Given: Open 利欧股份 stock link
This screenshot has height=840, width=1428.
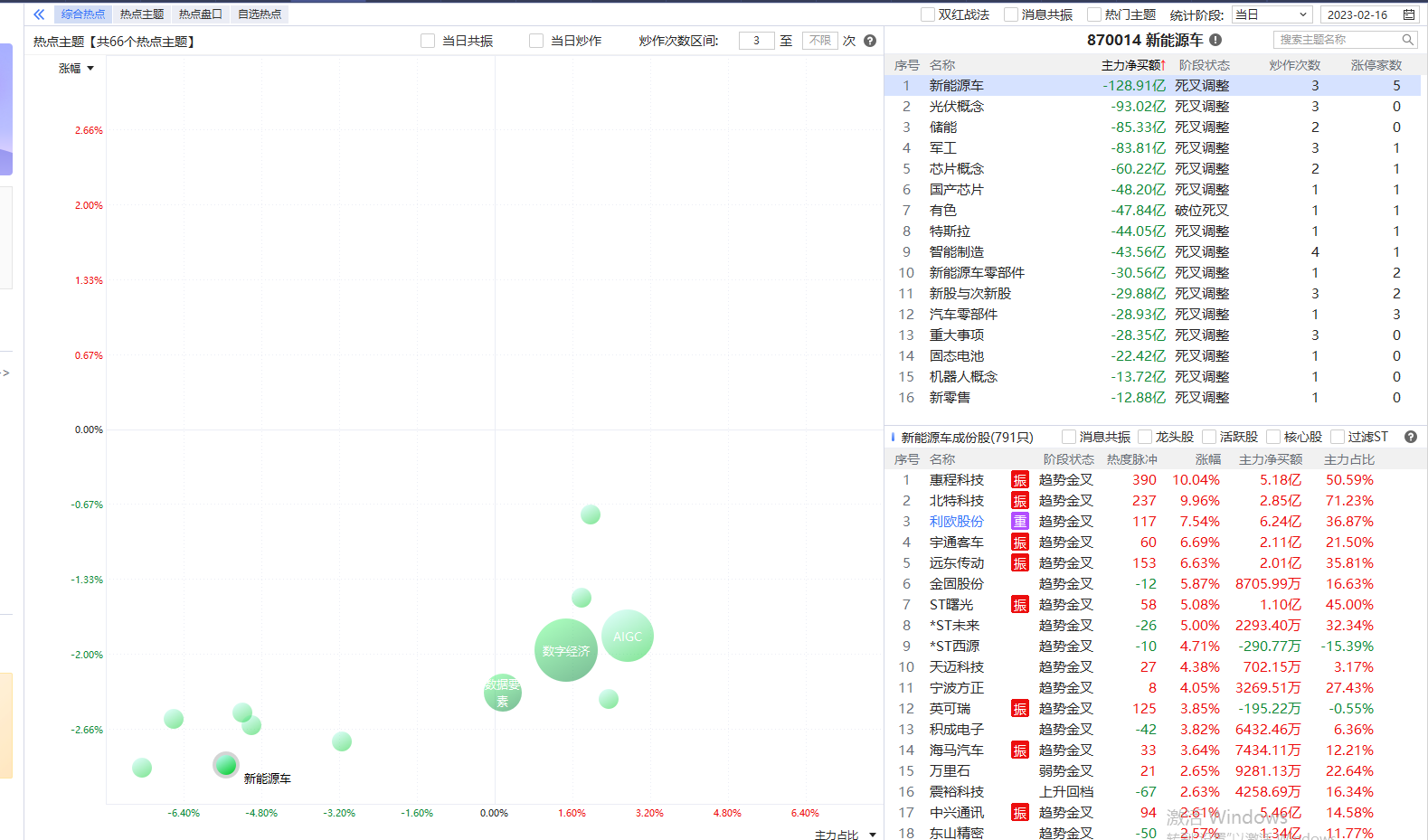Looking at the screenshot, I should pyautogui.click(x=956, y=522).
